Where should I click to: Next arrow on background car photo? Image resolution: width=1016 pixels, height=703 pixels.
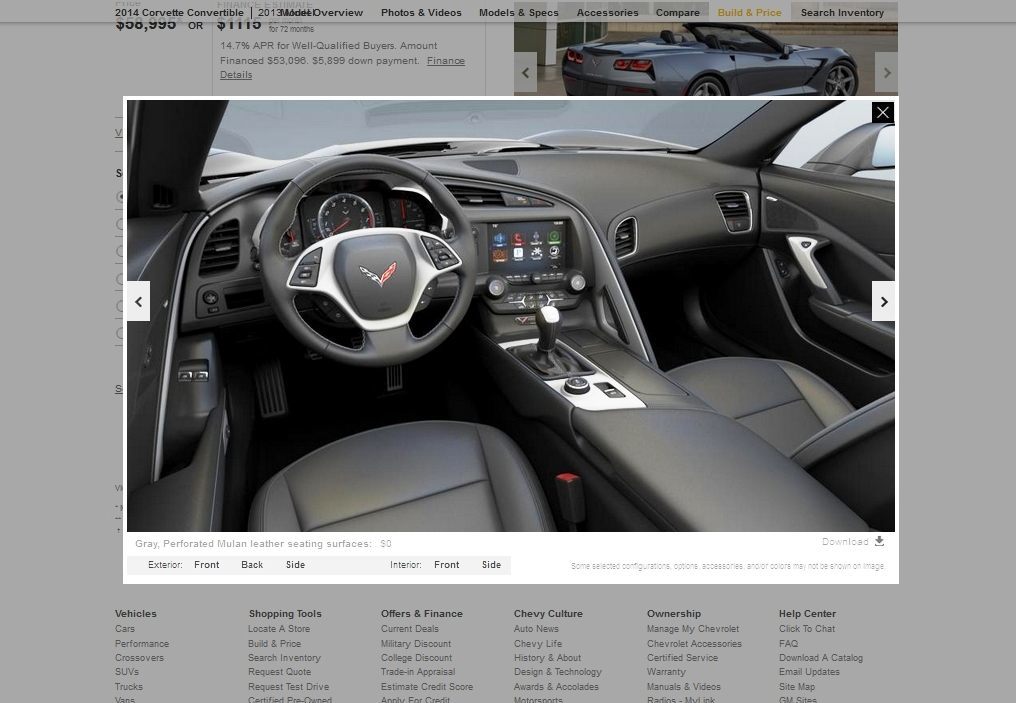(886, 73)
